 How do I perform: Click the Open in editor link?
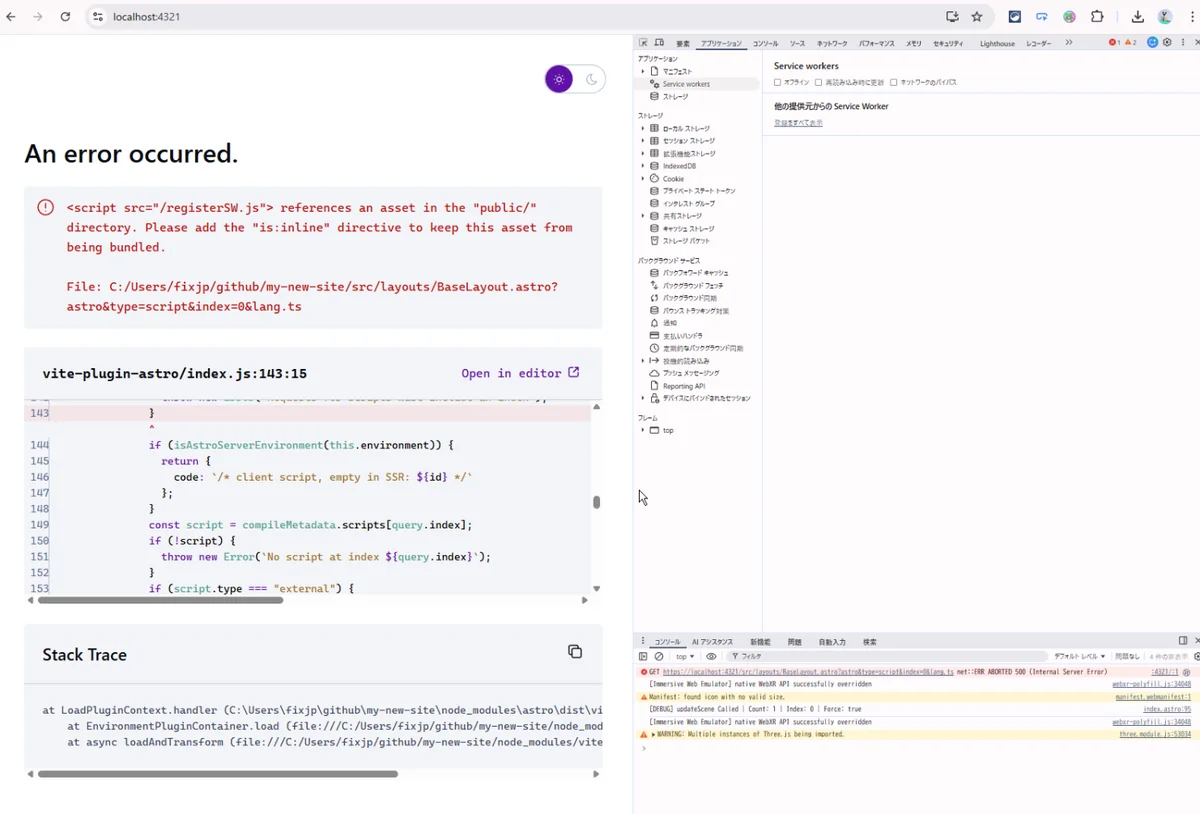click(520, 373)
